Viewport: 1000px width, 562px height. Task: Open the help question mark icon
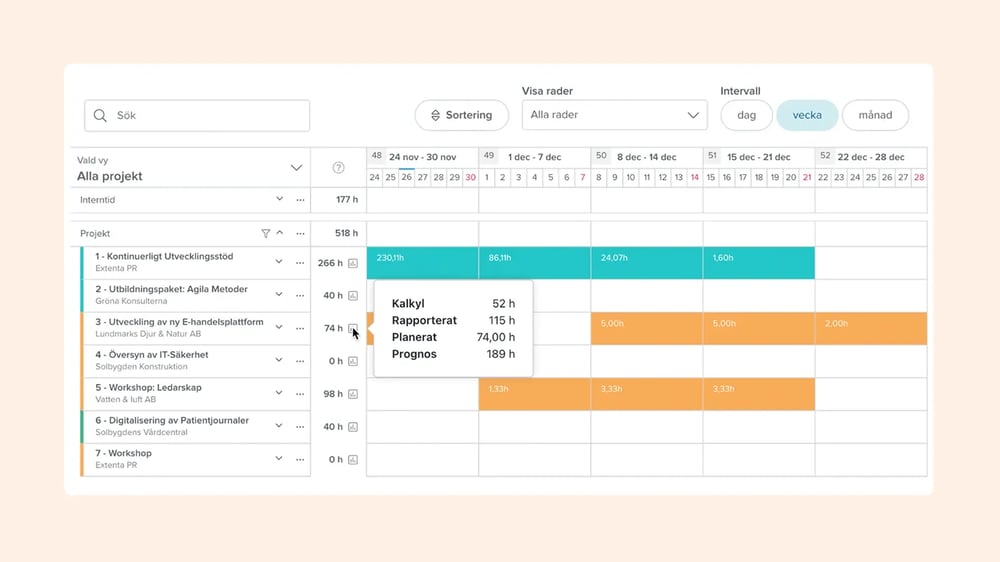[x=338, y=168]
